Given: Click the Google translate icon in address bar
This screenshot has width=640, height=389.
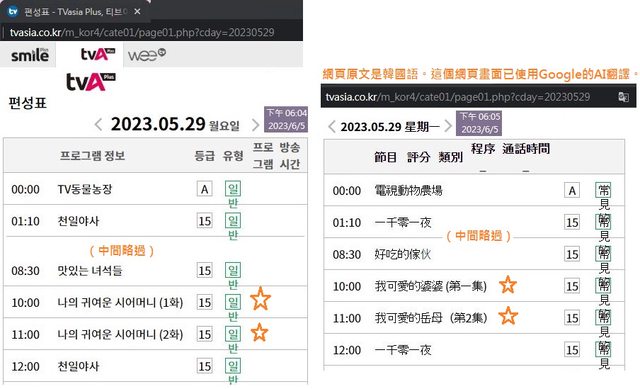Looking at the screenshot, I should coord(623,97).
